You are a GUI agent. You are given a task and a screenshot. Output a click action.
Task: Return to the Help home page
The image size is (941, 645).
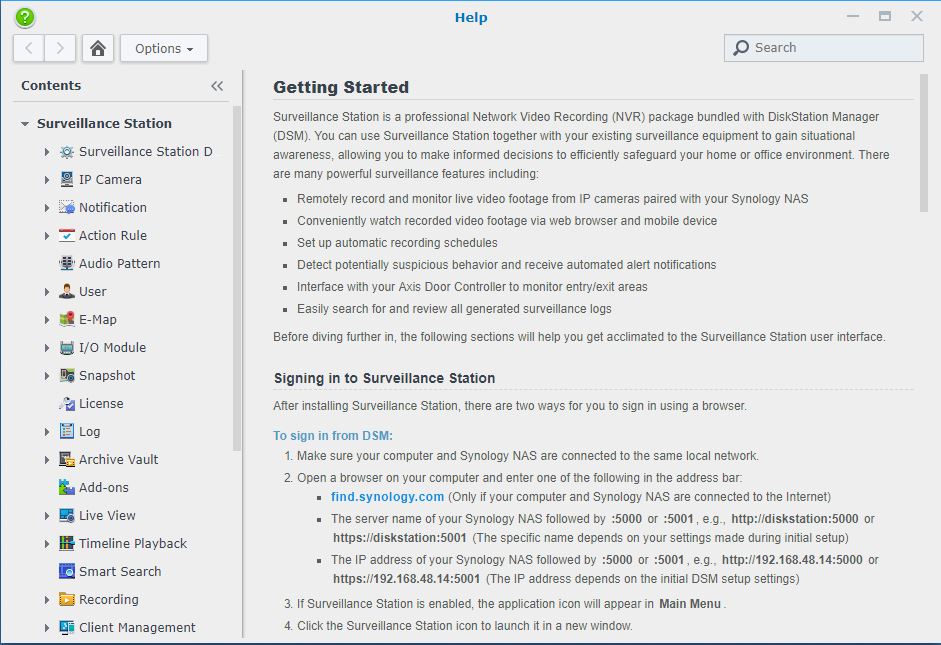[98, 48]
